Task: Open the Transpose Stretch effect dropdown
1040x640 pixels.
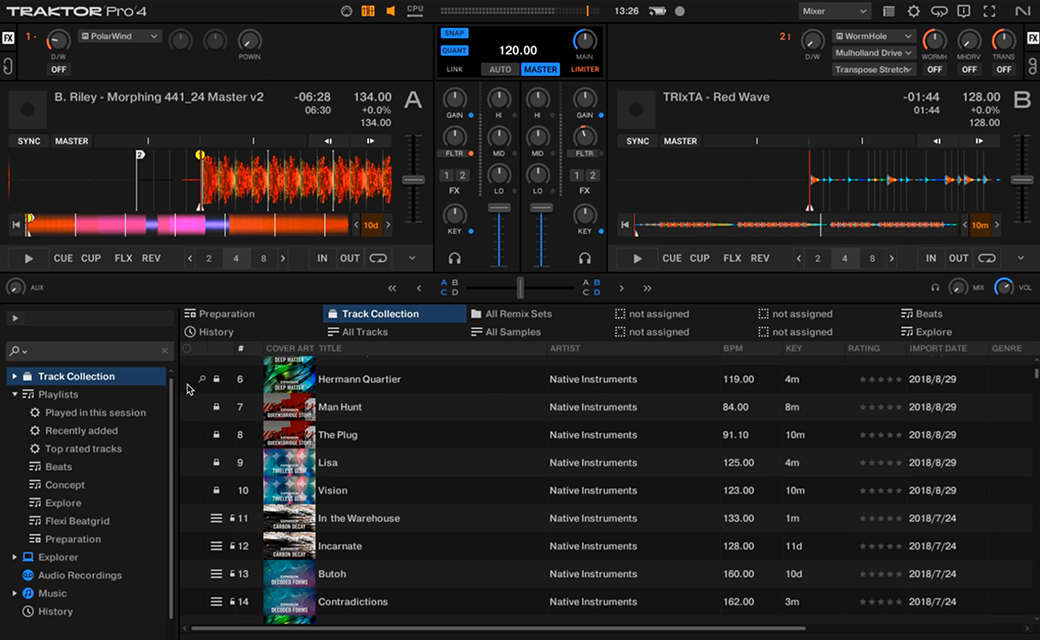Action: pos(874,69)
